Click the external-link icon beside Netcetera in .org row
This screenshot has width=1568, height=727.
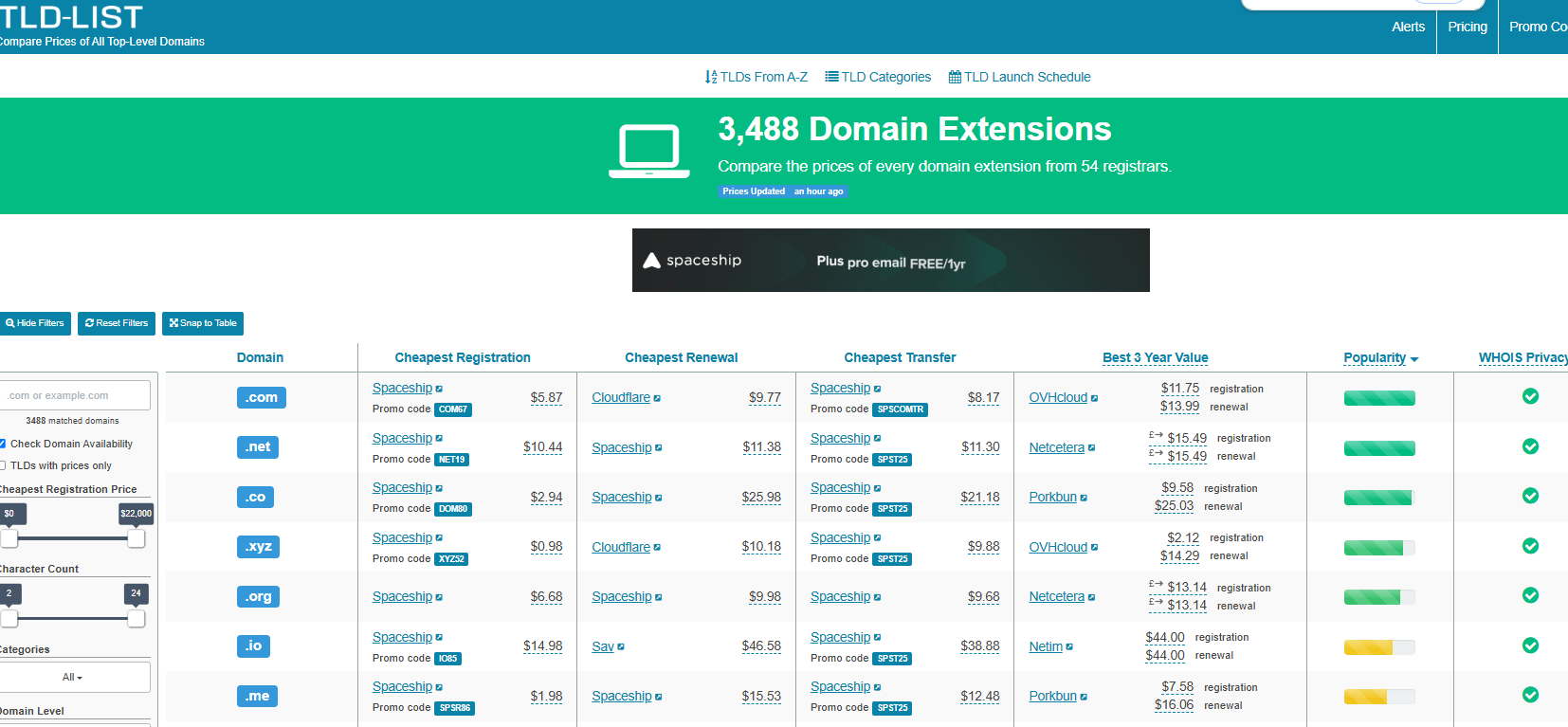pyautogui.click(x=1091, y=597)
